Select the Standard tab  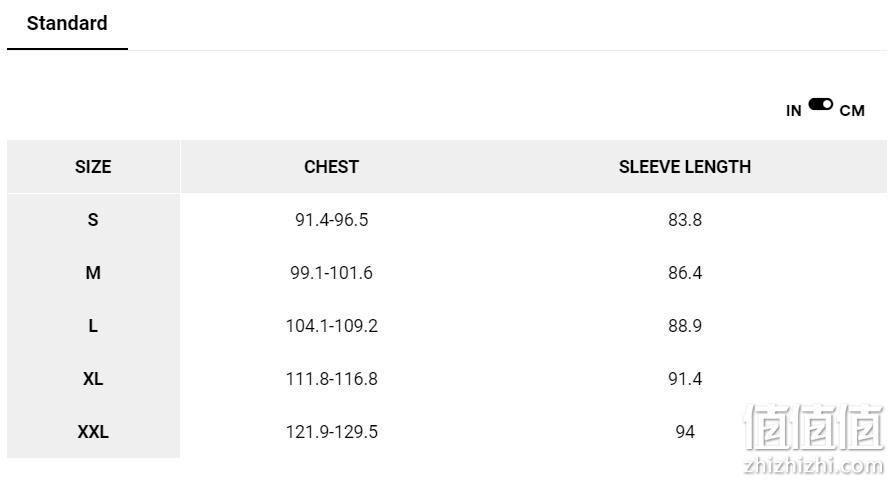[67, 24]
